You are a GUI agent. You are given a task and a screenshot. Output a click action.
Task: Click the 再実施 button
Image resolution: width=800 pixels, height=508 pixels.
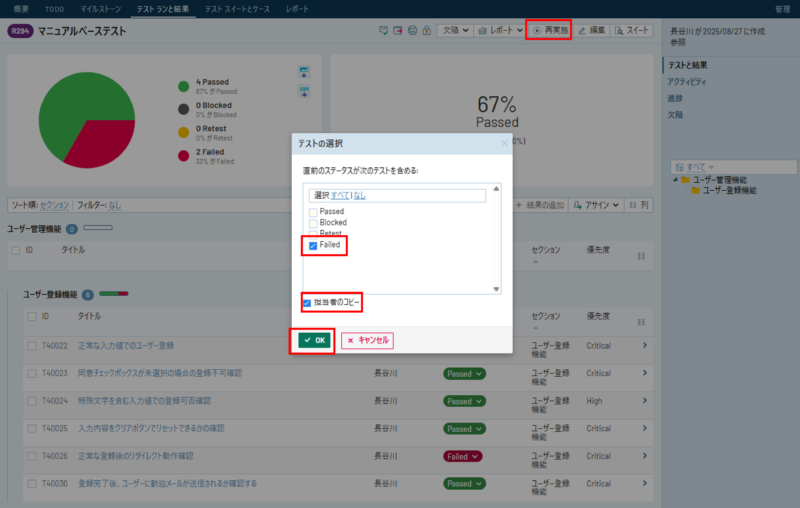549,31
